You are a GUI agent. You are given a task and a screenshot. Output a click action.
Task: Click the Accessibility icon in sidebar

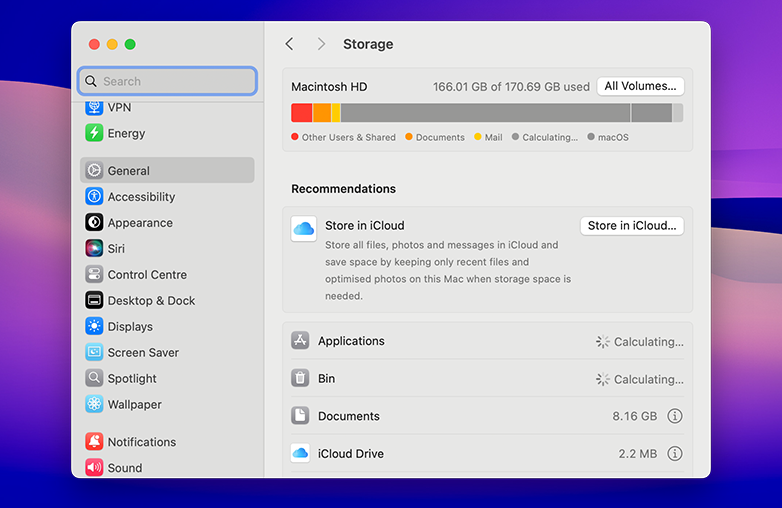(x=94, y=196)
